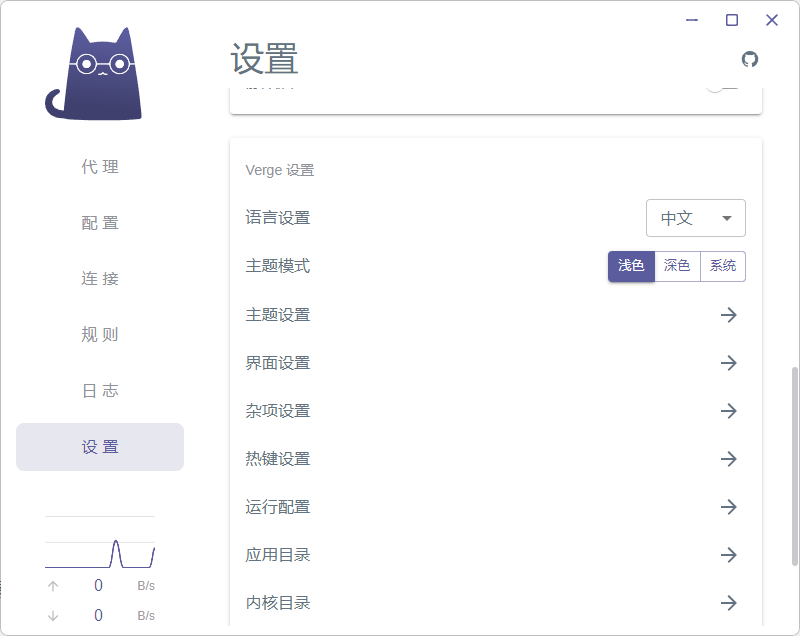The image size is (800, 636).
Task: Open 内核目录 via its arrow icon
Action: pos(729,603)
